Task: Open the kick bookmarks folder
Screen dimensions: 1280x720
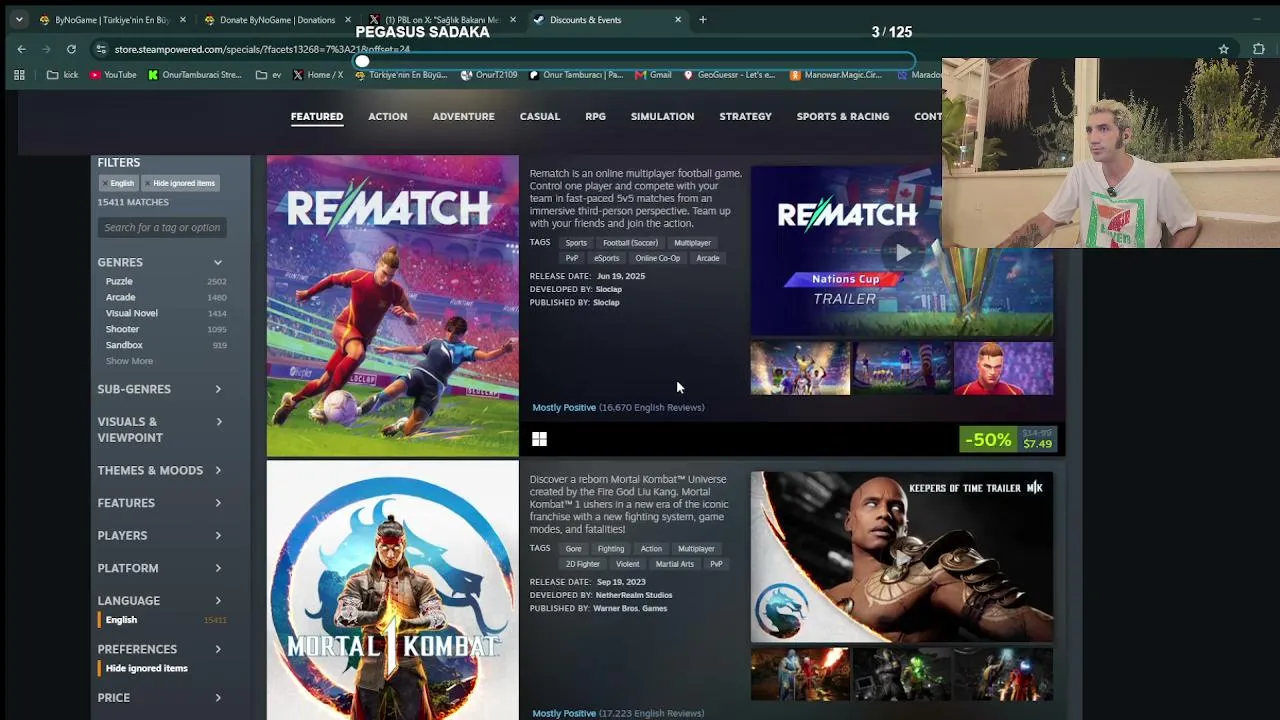Action: coord(62,75)
